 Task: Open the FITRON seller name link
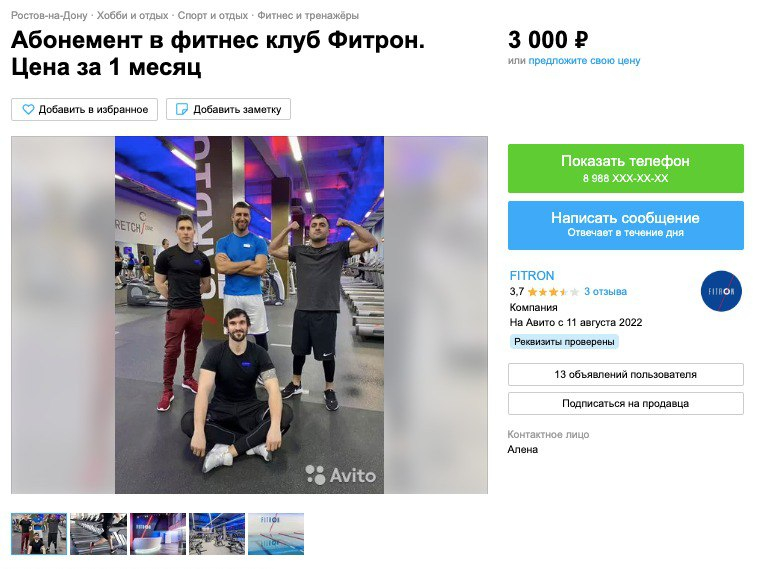click(531, 276)
